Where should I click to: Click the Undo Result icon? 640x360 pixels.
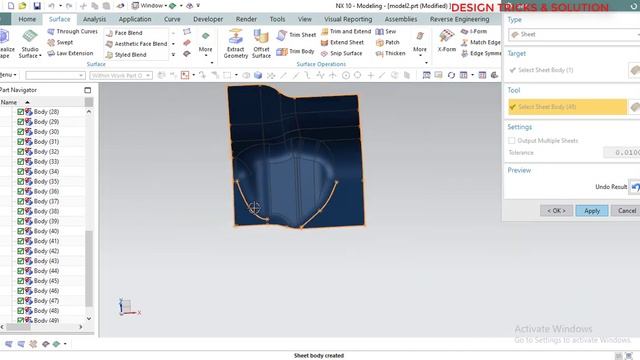coord(635,187)
